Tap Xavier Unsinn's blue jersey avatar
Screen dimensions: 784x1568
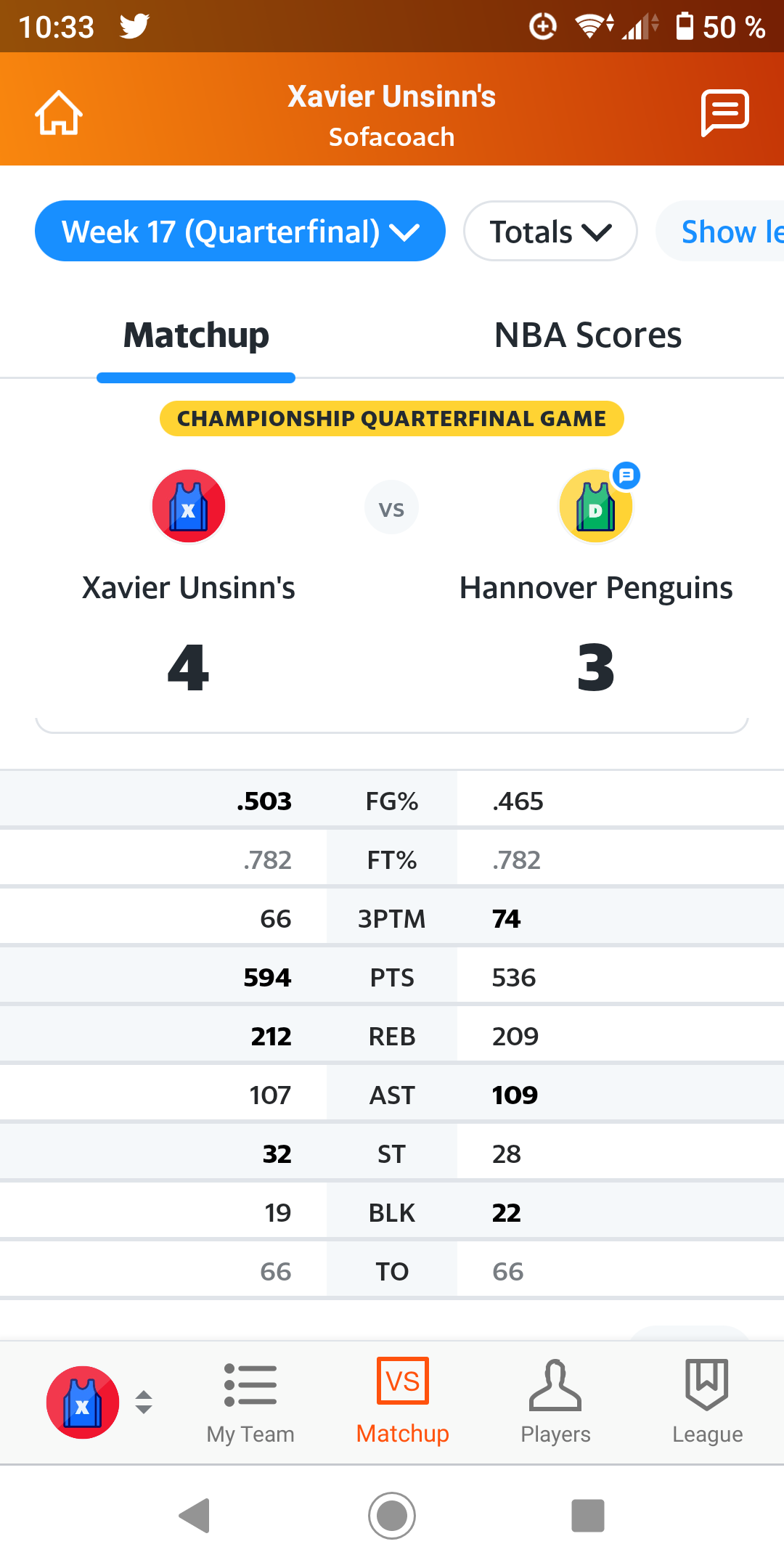tap(189, 506)
